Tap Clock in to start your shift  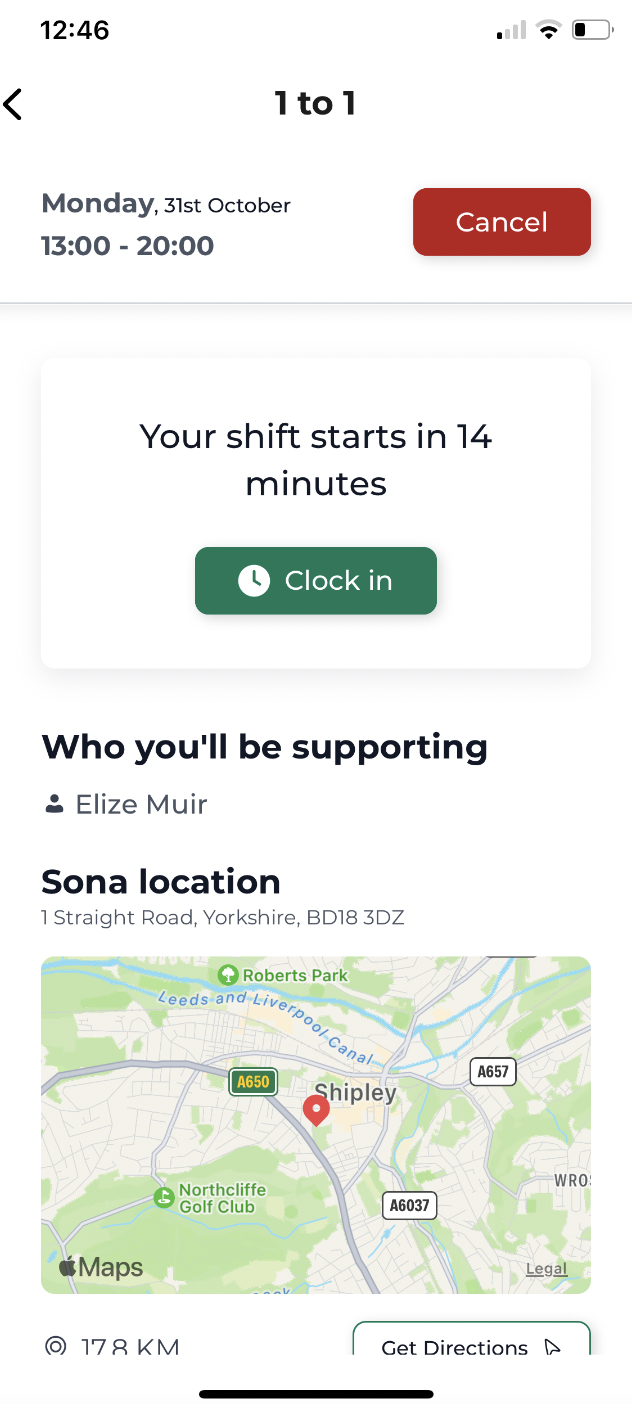[x=316, y=580]
